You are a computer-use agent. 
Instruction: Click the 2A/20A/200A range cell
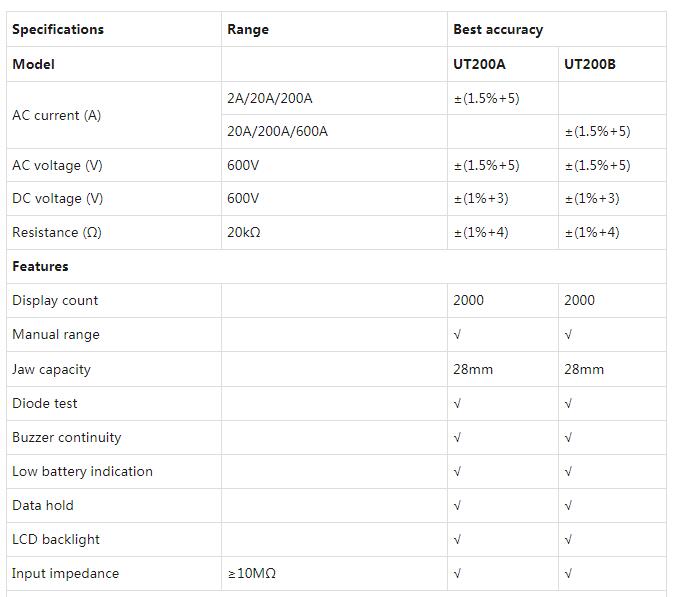pyautogui.click(x=270, y=98)
